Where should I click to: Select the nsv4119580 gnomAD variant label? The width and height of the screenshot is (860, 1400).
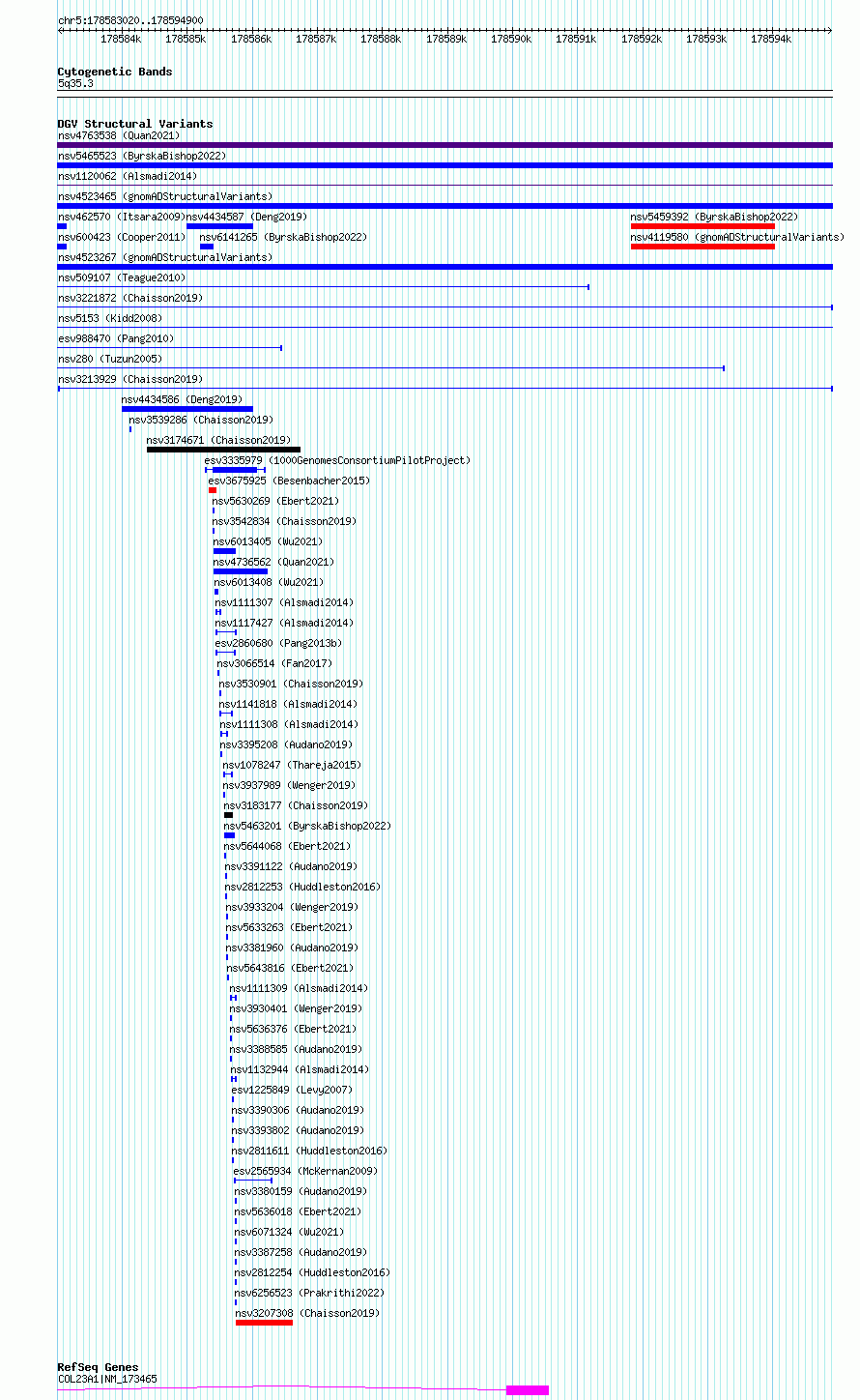click(x=737, y=237)
